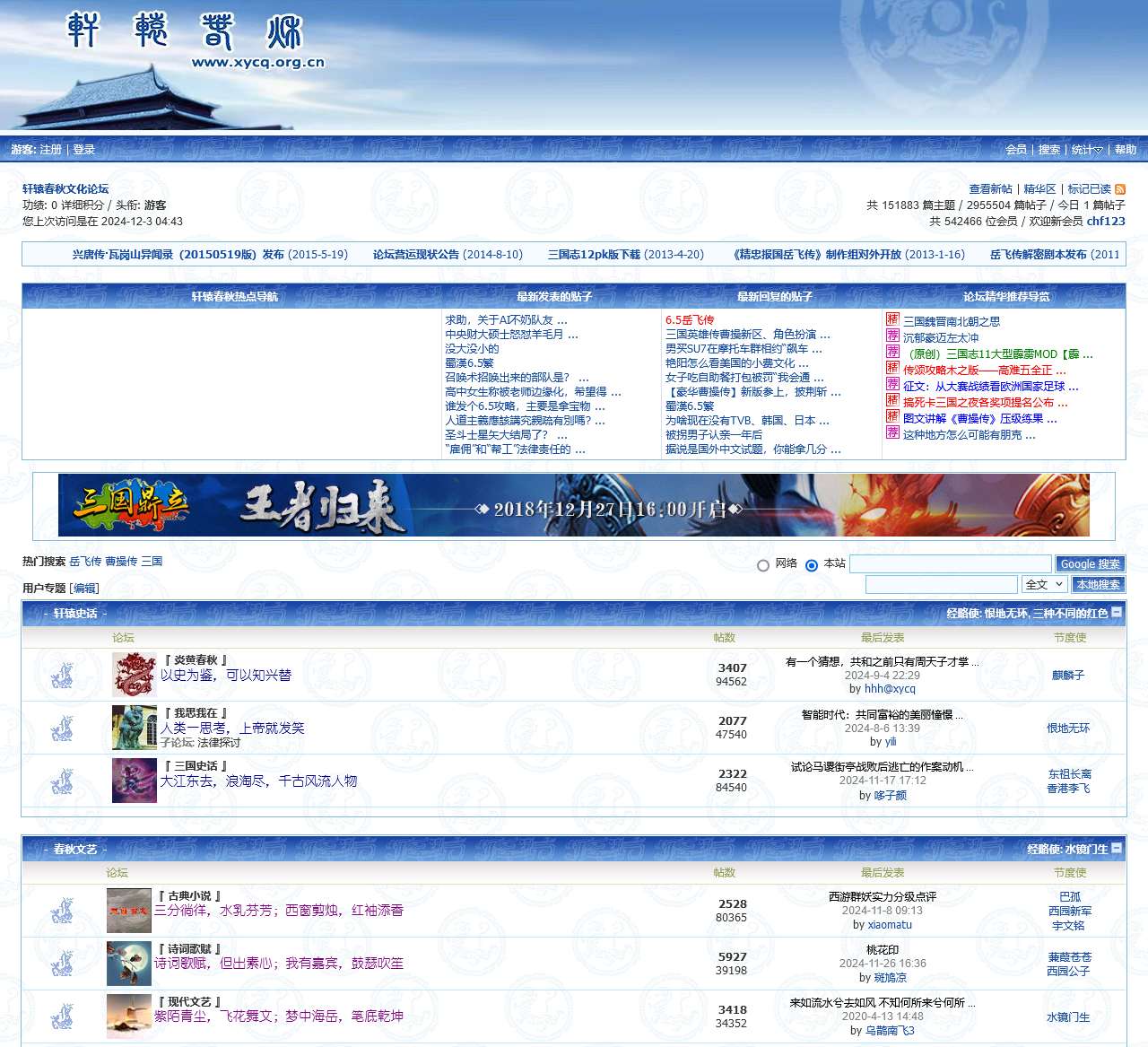The image size is (1148, 1047).
Task: Click the badge icon beside 三国魏晋南北朝之思
Action: point(892,319)
